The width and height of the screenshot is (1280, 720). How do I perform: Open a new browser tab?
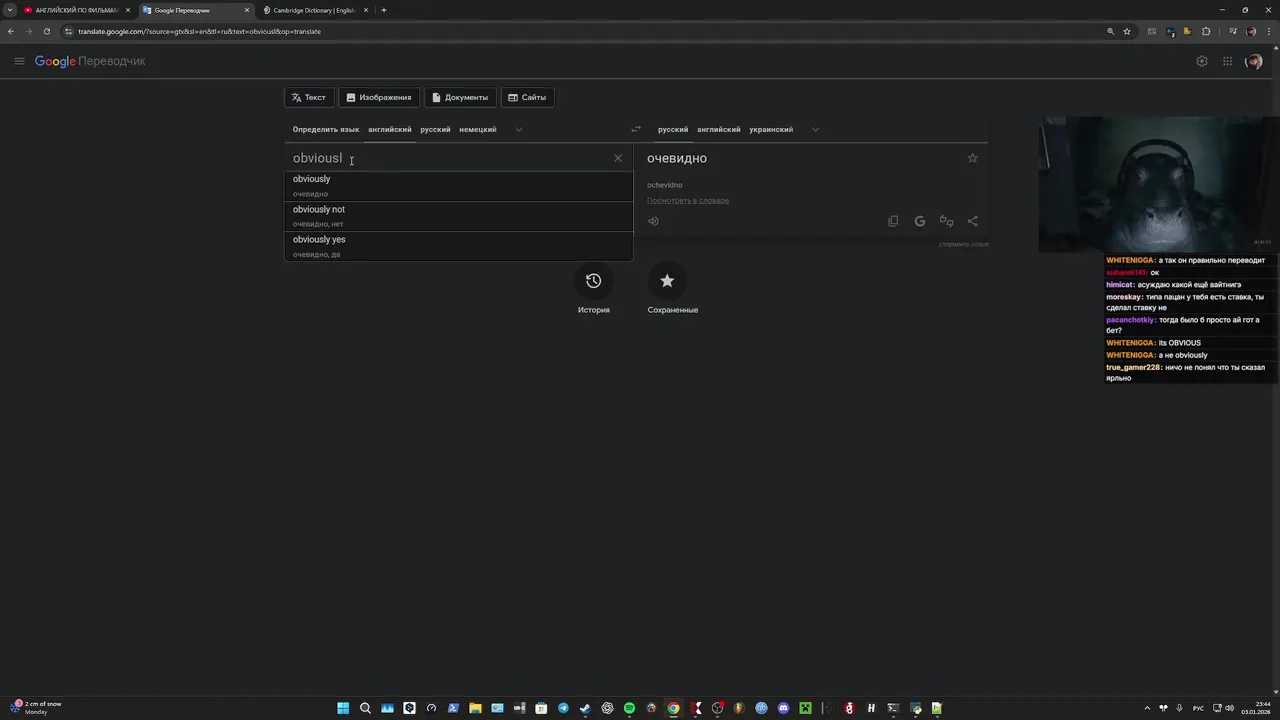[x=384, y=10]
